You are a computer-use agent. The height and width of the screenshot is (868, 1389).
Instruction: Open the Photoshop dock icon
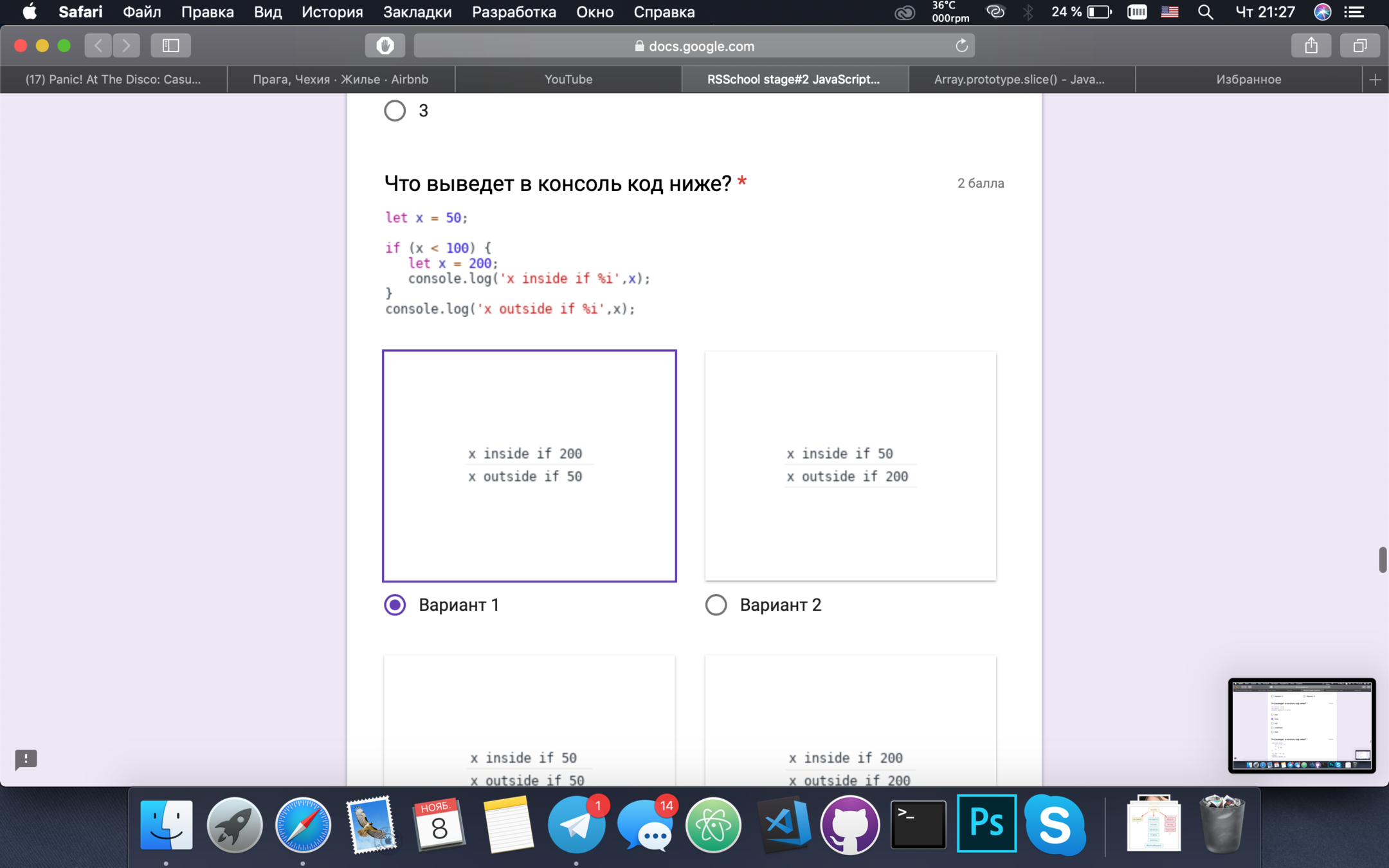pos(986,824)
